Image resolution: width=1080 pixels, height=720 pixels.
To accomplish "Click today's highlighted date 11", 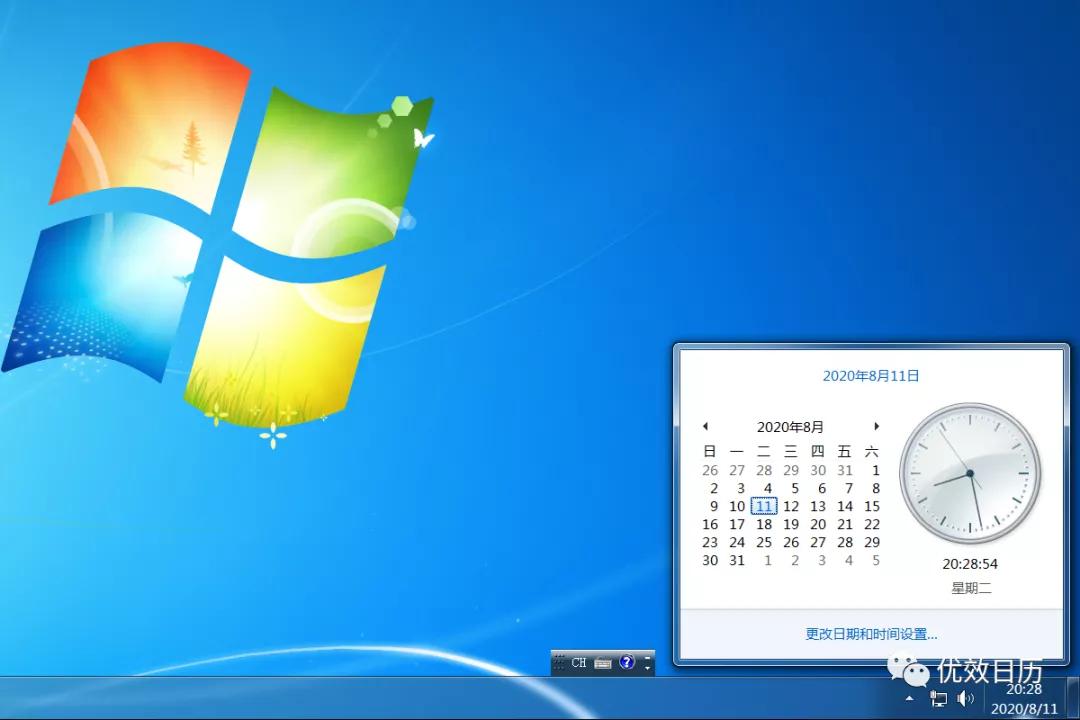I will click(x=763, y=506).
